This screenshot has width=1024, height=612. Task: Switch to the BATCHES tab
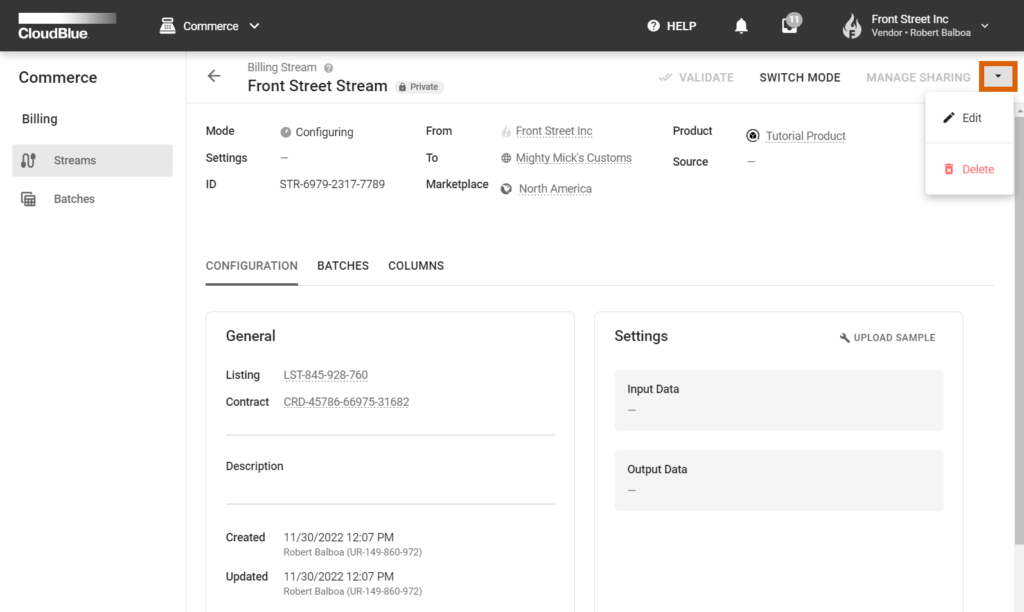click(343, 266)
